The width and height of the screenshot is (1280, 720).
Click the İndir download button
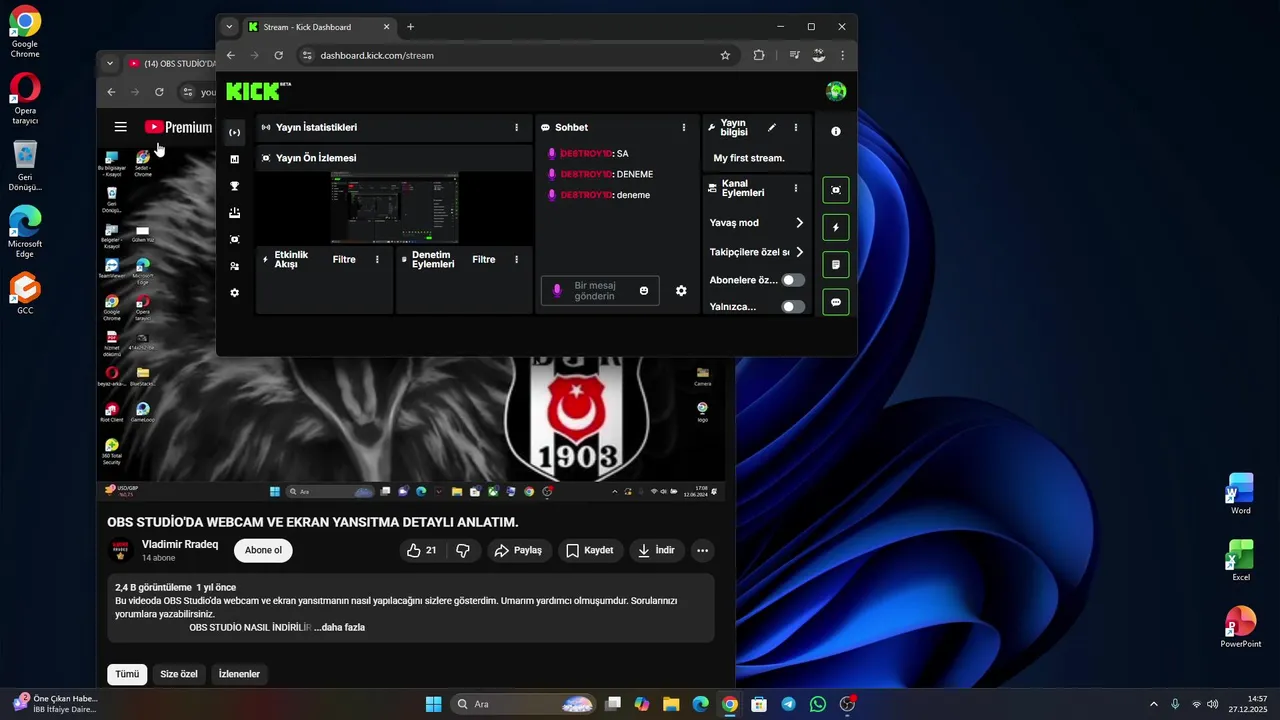coord(656,550)
